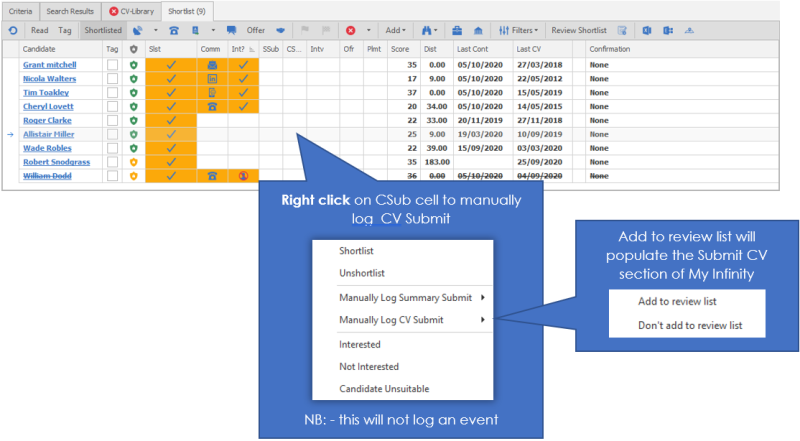The width and height of the screenshot is (800, 441).
Task: Click the briefcase icon in the toolbar
Action: (x=457, y=31)
